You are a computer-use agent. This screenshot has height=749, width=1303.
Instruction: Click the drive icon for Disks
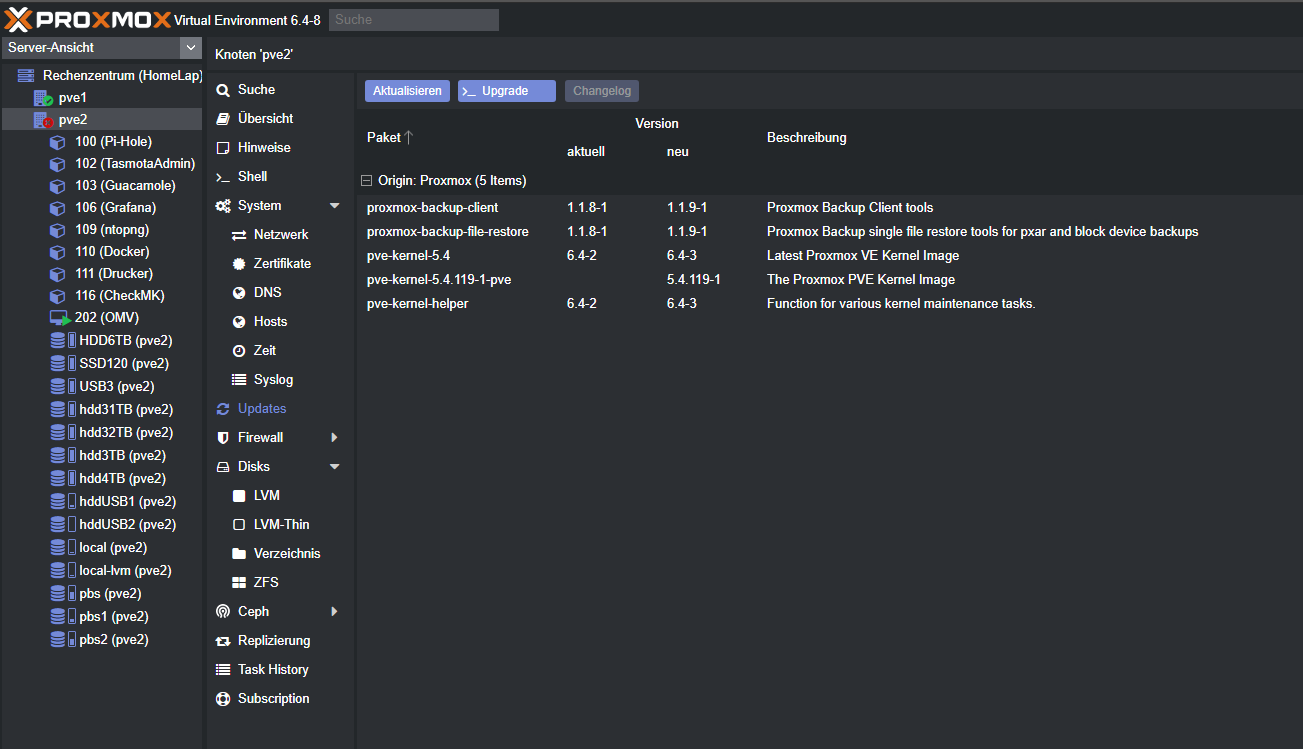click(223, 467)
